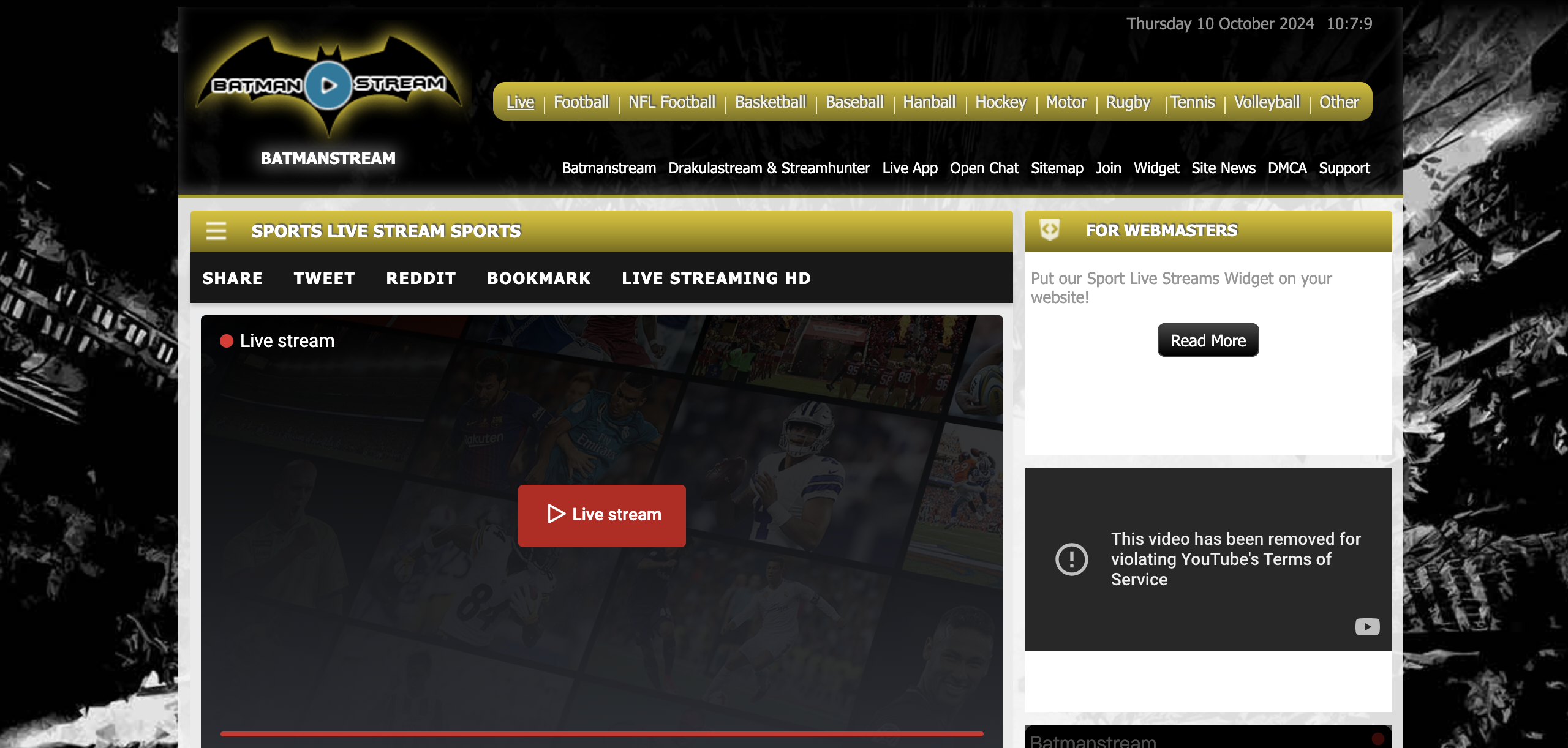The image size is (1568, 748).
Task: Go to the Sitemap page
Action: coord(1057,168)
